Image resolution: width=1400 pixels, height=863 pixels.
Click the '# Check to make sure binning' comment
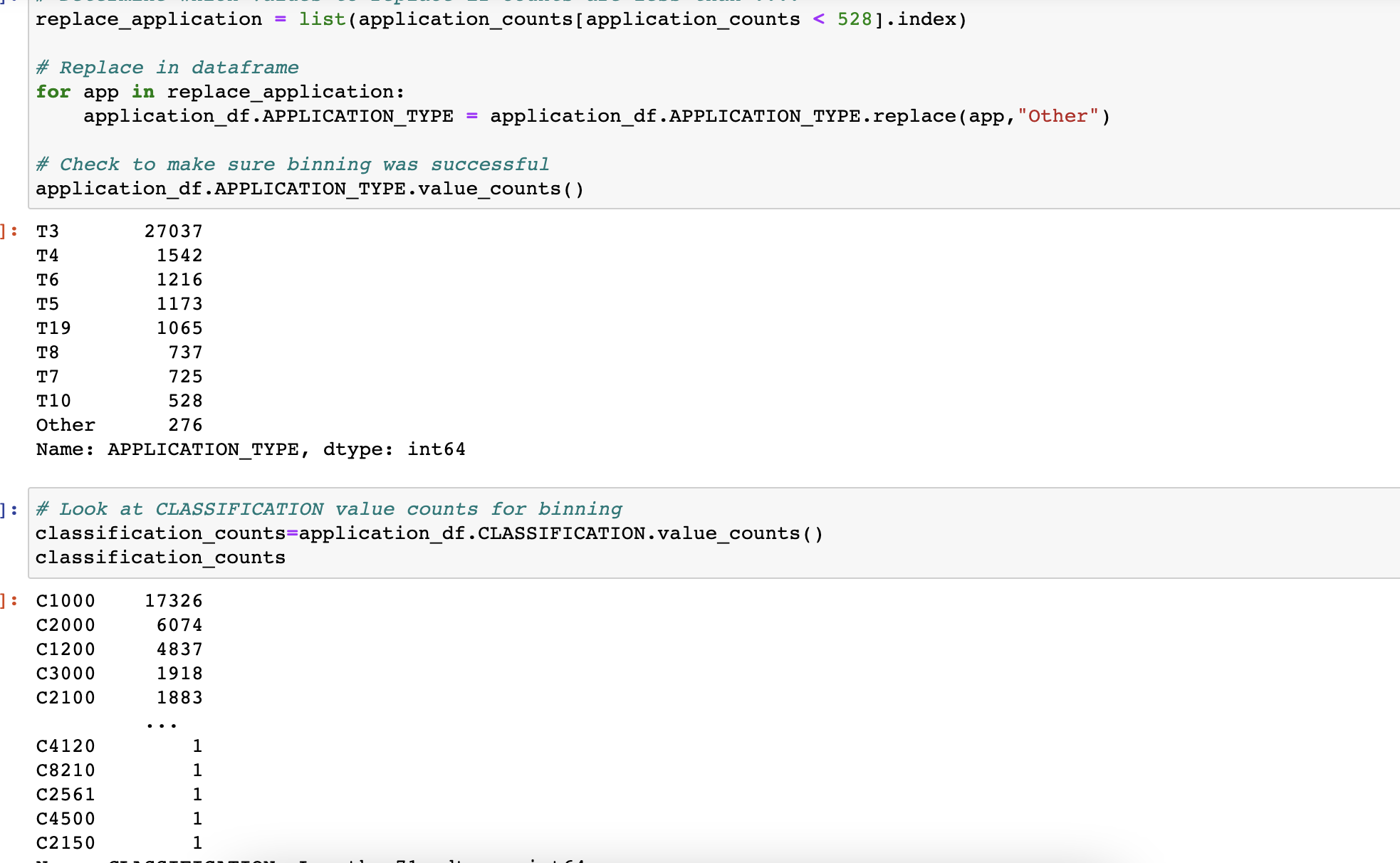pyautogui.click(x=293, y=164)
